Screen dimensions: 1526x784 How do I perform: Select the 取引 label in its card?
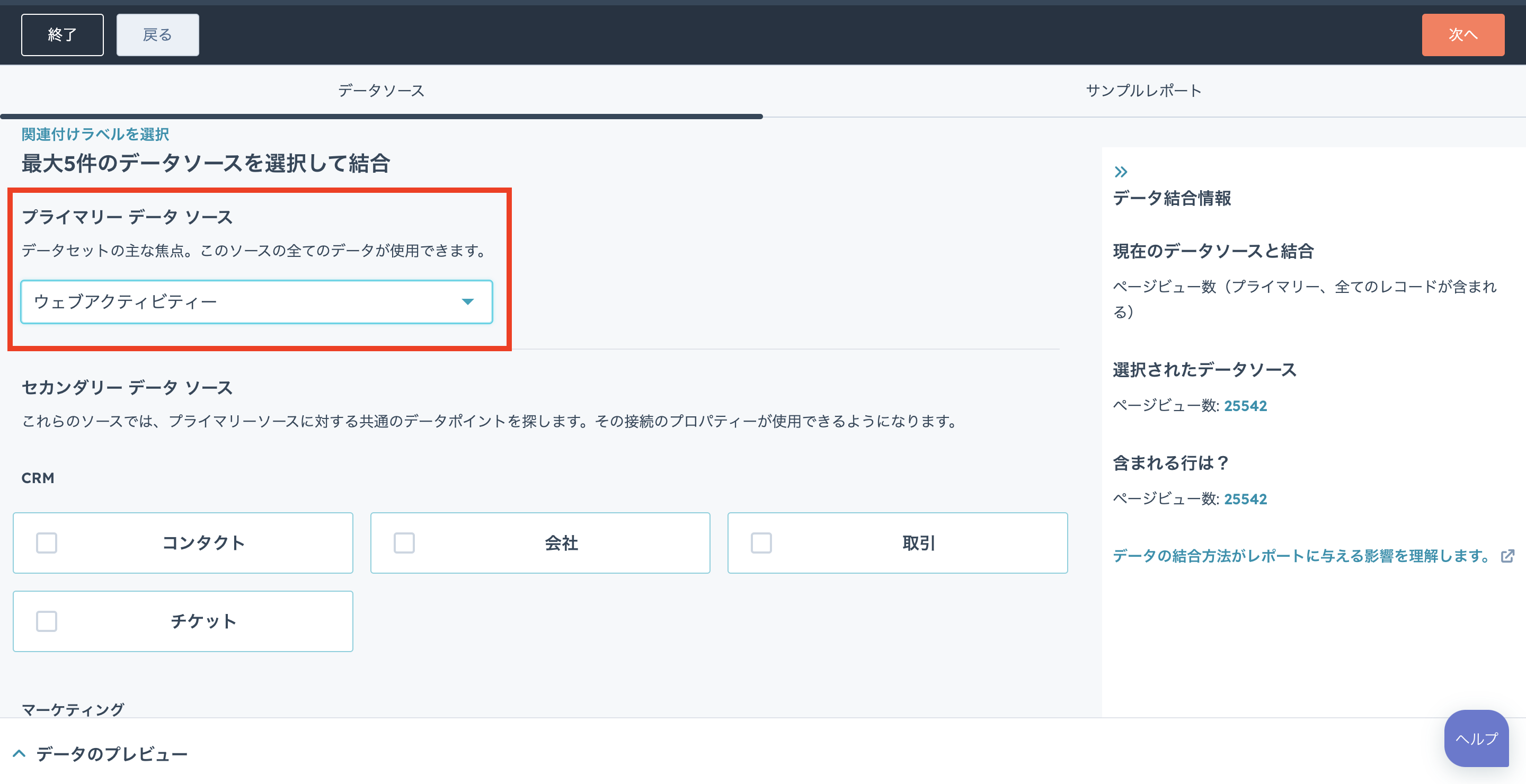coord(919,543)
